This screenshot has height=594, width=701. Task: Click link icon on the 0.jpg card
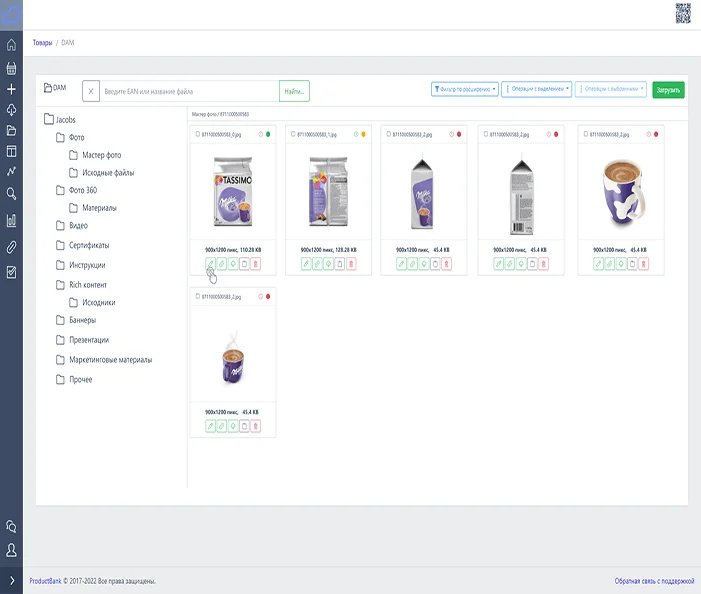[x=222, y=264]
